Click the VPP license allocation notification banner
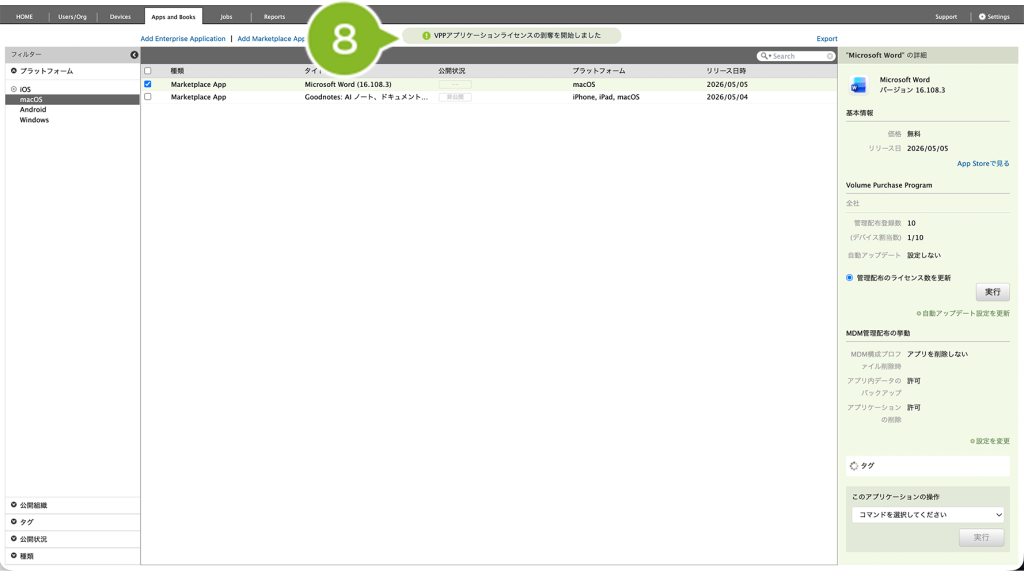This screenshot has height=576, width=1024. 512,36
